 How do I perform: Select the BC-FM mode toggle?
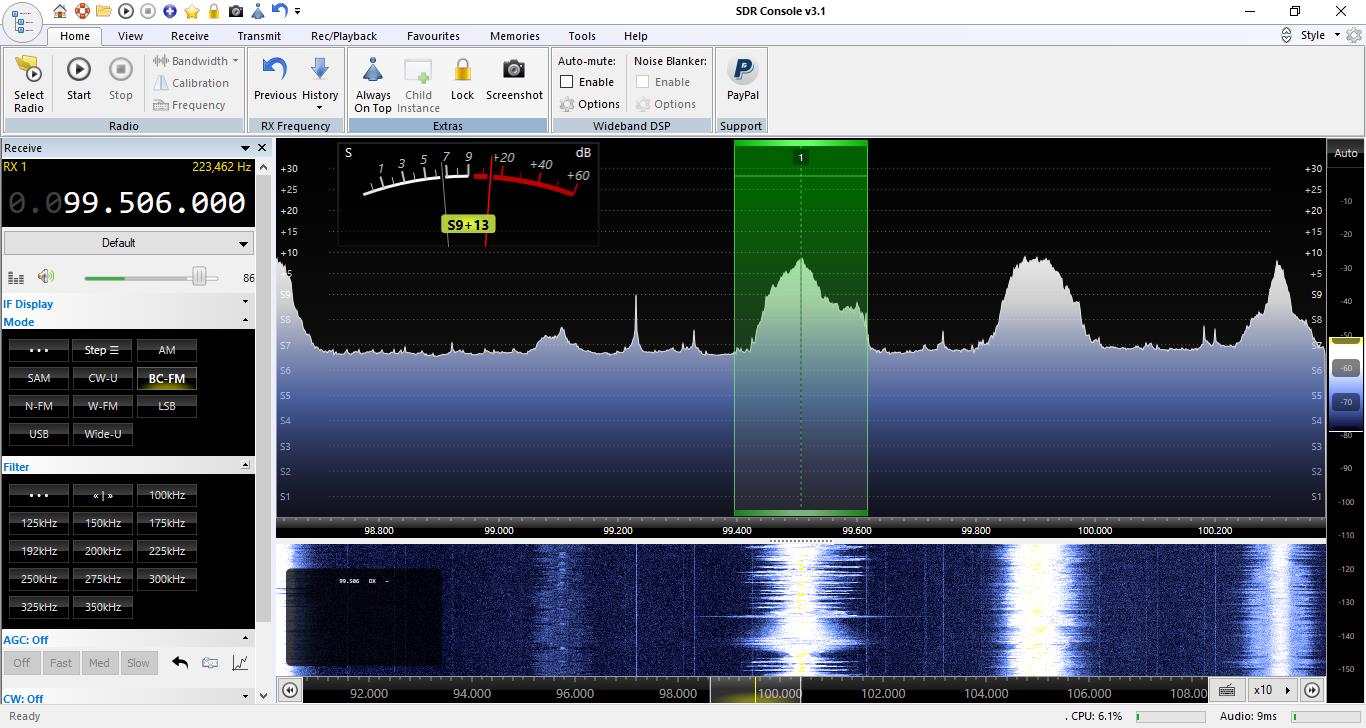tap(167, 378)
